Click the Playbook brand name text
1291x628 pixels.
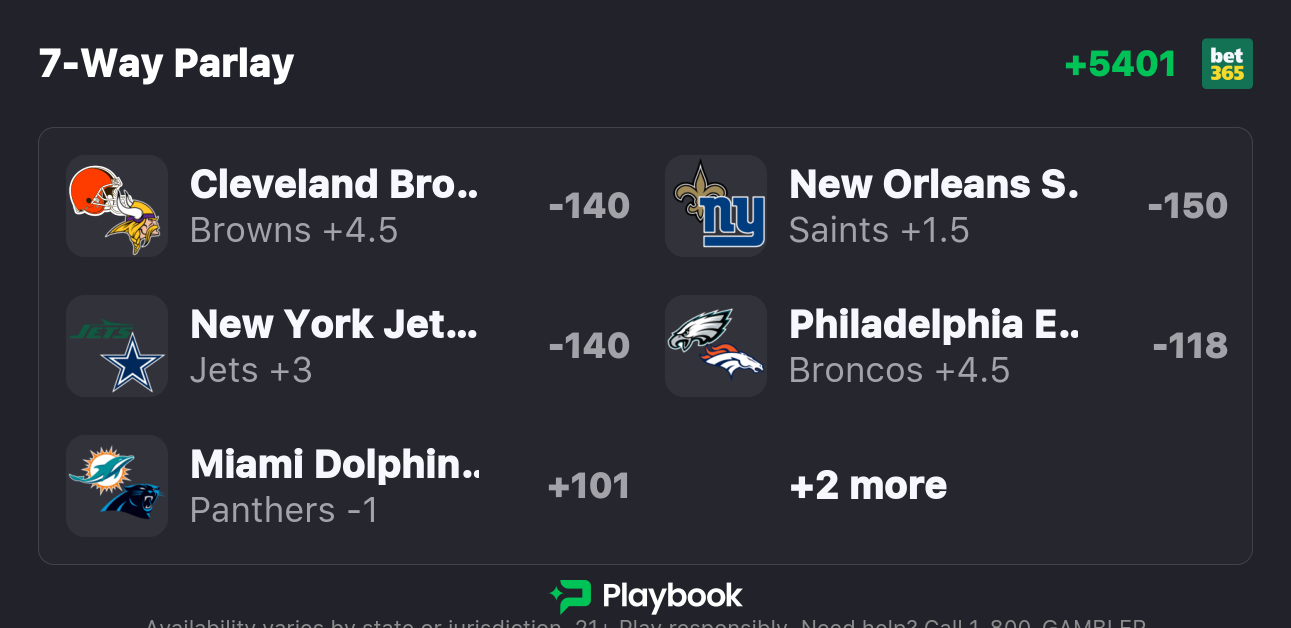(x=672, y=597)
